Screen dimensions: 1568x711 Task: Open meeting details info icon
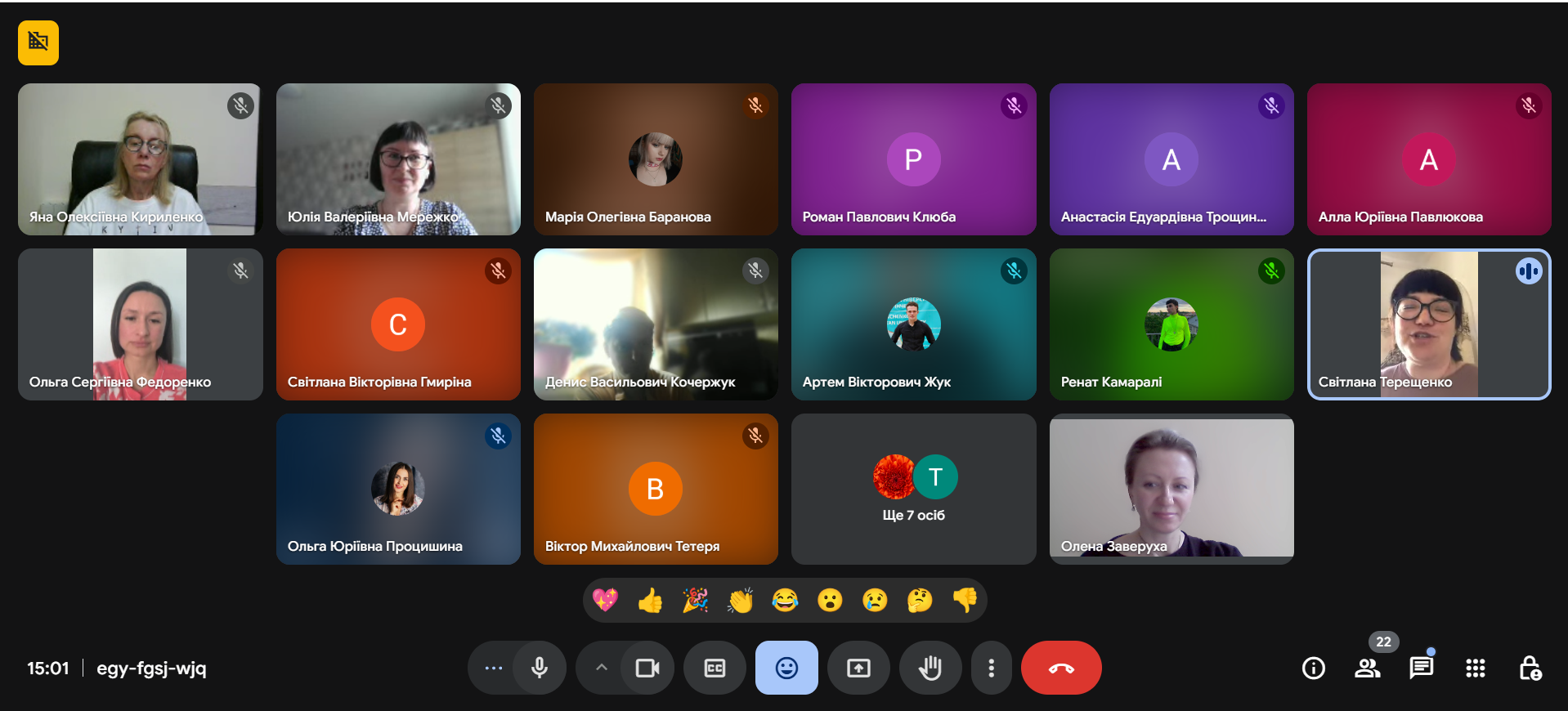point(1313,669)
